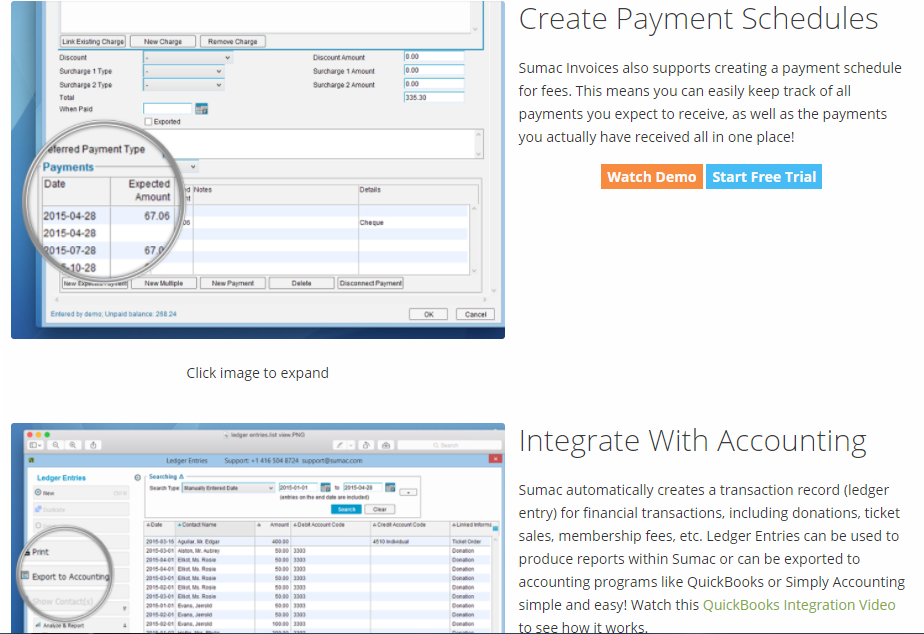Click the When Paid date field
924x634 pixels.
[168, 109]
